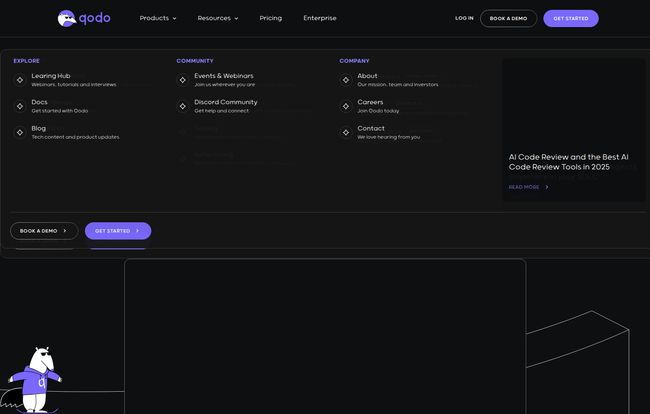Visit the Blog link
The height and width of the screenshot is (414, 650).
(x=39, y=128)
